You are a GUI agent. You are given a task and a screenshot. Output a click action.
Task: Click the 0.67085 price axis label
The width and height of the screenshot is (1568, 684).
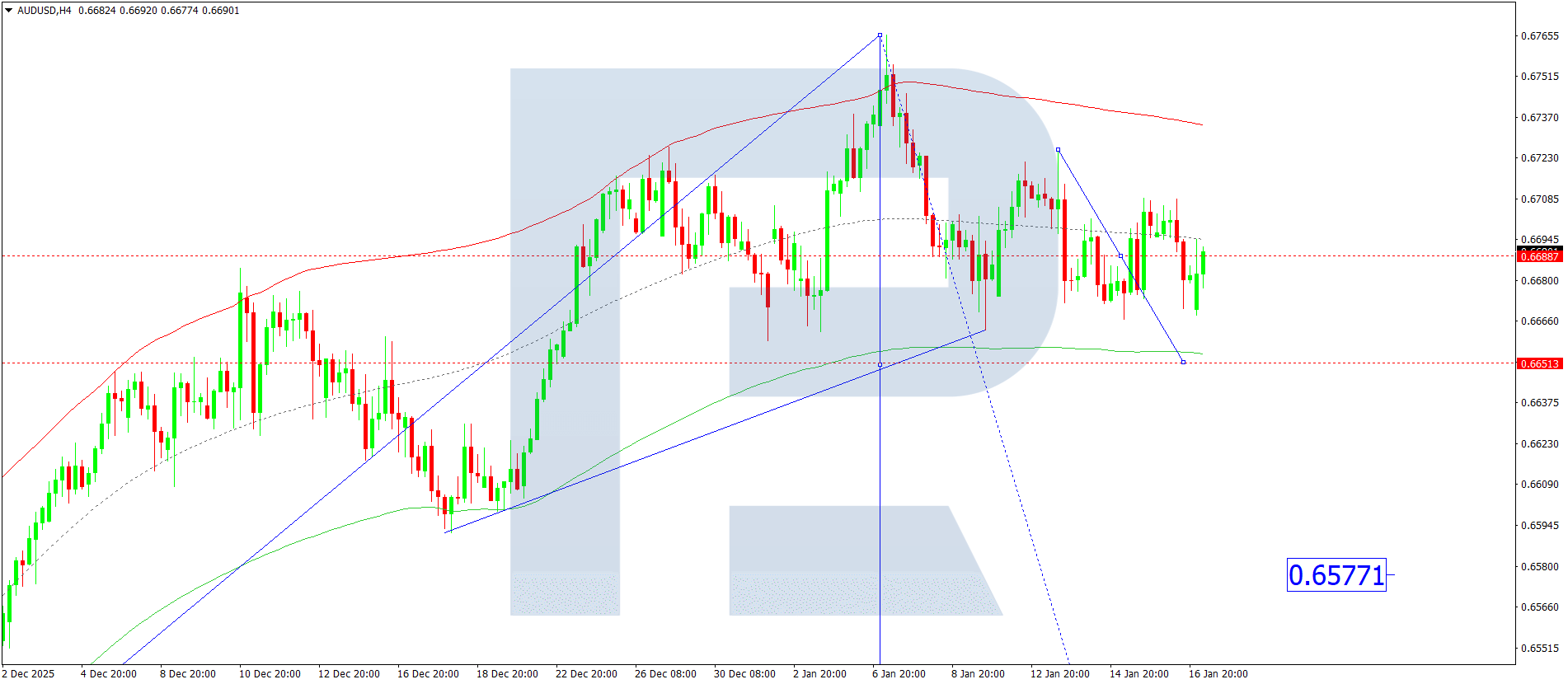tap(1539, 199)
